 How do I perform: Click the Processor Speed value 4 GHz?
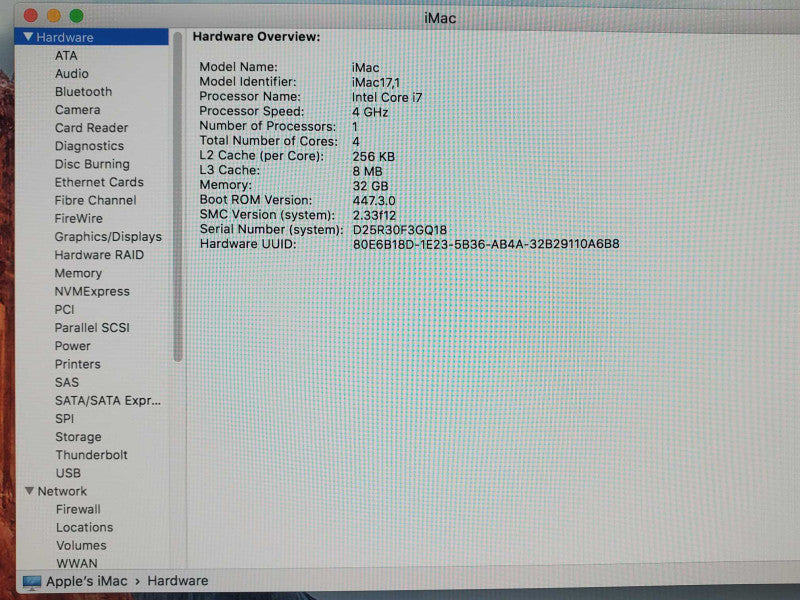pos(370,112)
